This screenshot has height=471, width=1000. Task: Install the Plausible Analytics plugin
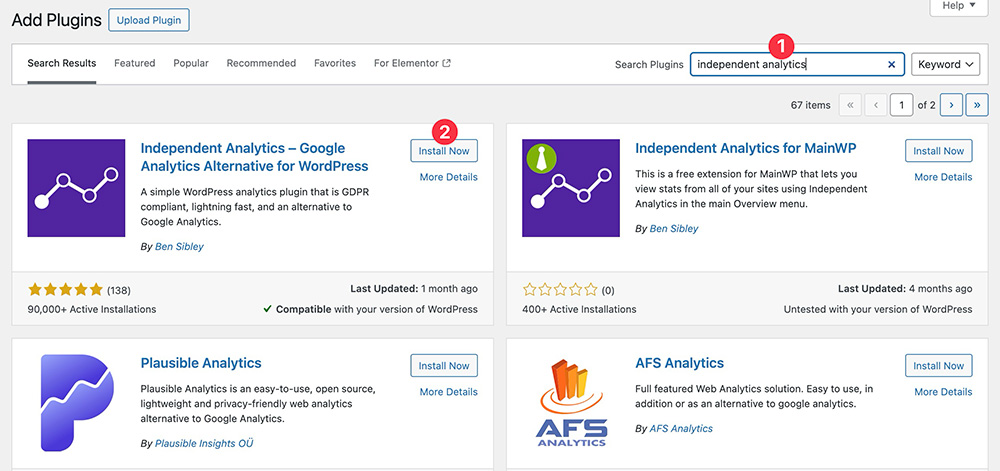coord(444,366)
